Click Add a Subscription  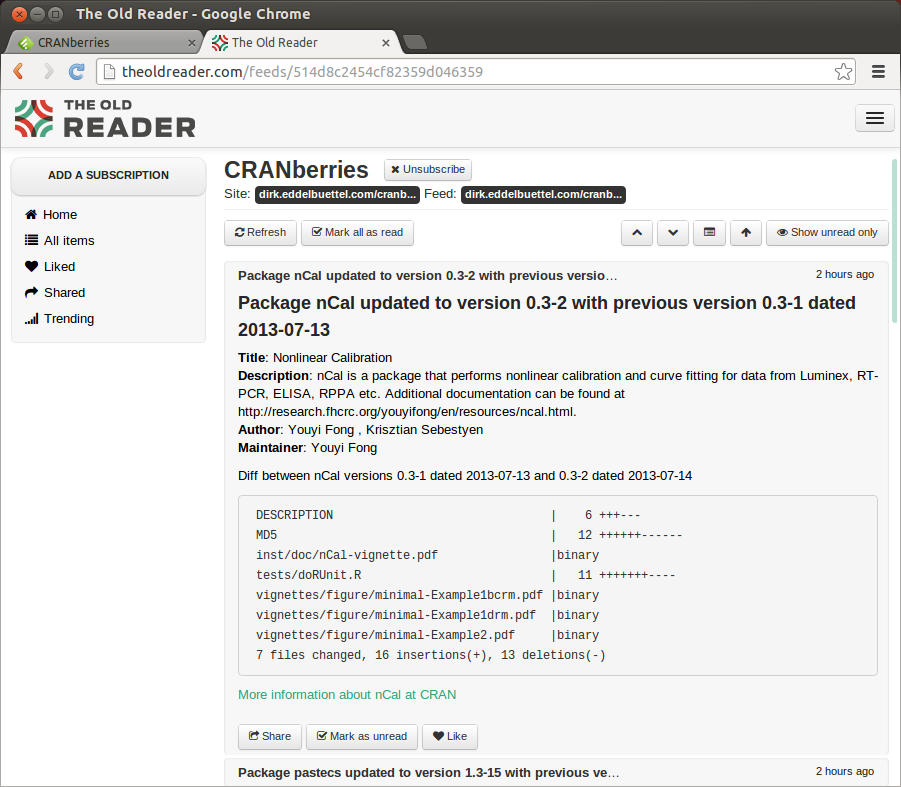click(x=109, y=175)
